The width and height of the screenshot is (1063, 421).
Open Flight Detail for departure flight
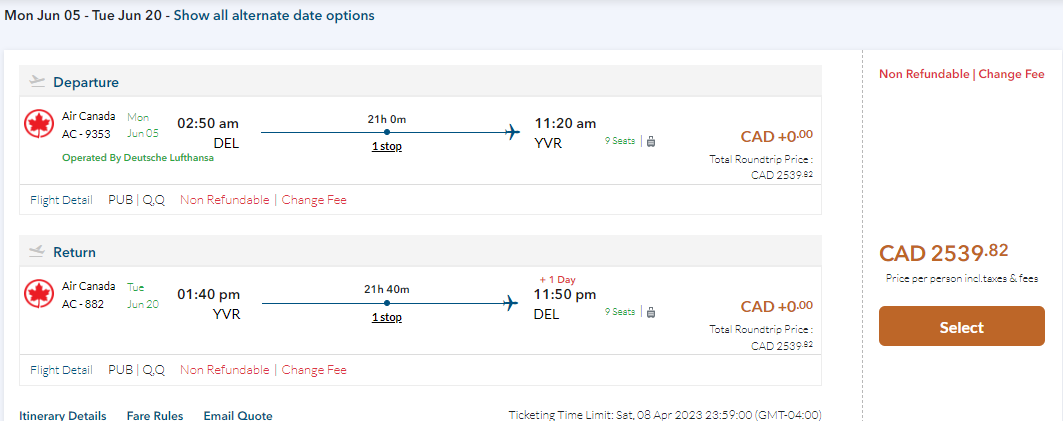[61, 200]
